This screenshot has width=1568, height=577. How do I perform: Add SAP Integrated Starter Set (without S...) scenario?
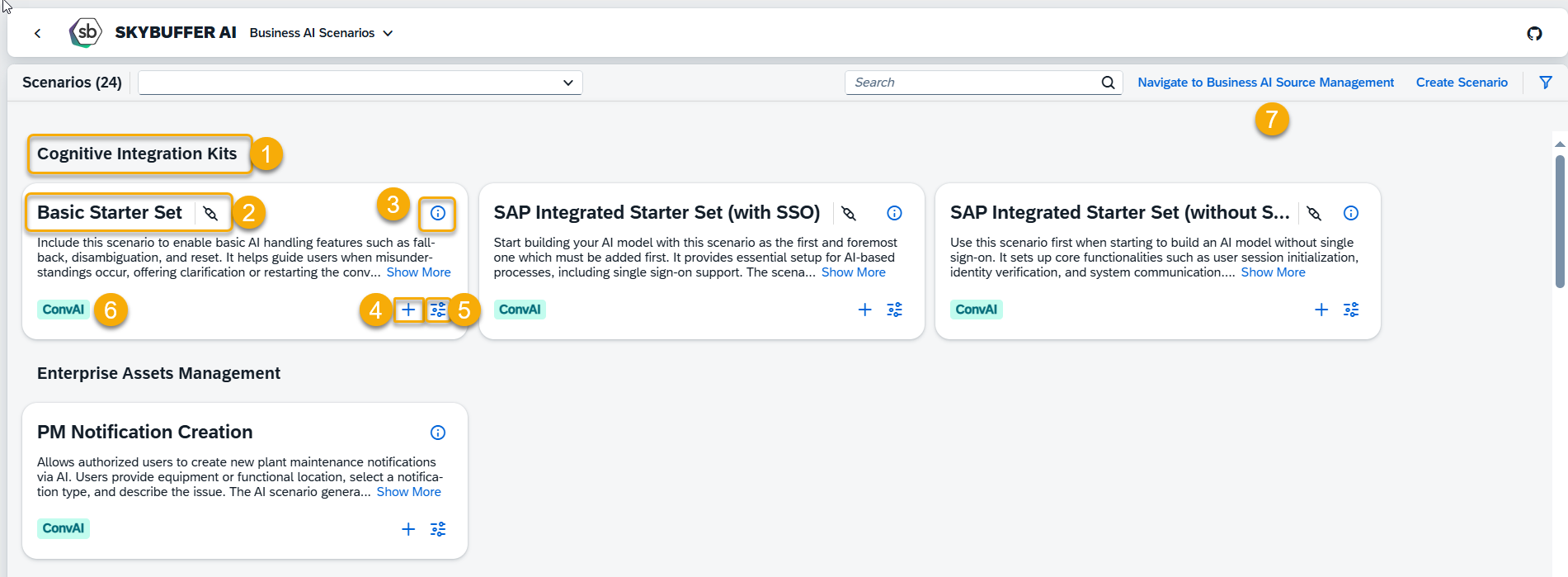[1321, 310]
